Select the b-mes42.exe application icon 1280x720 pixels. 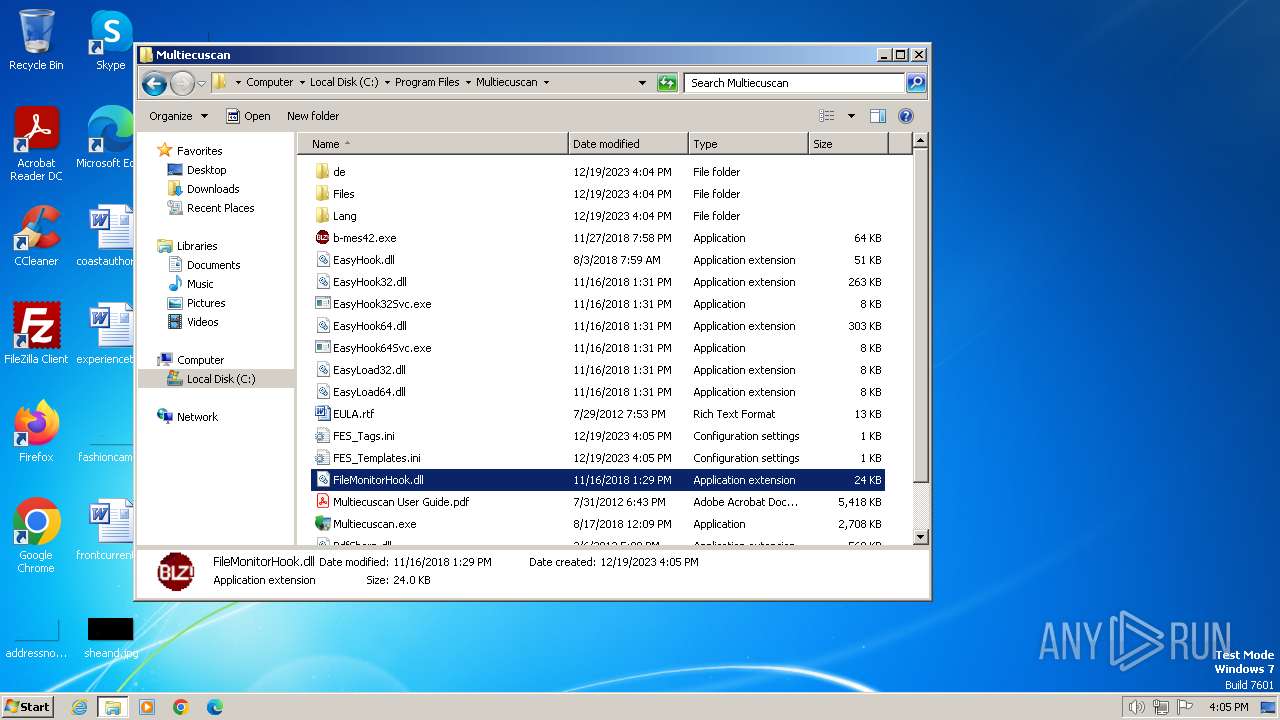click(x=322, y=238)
